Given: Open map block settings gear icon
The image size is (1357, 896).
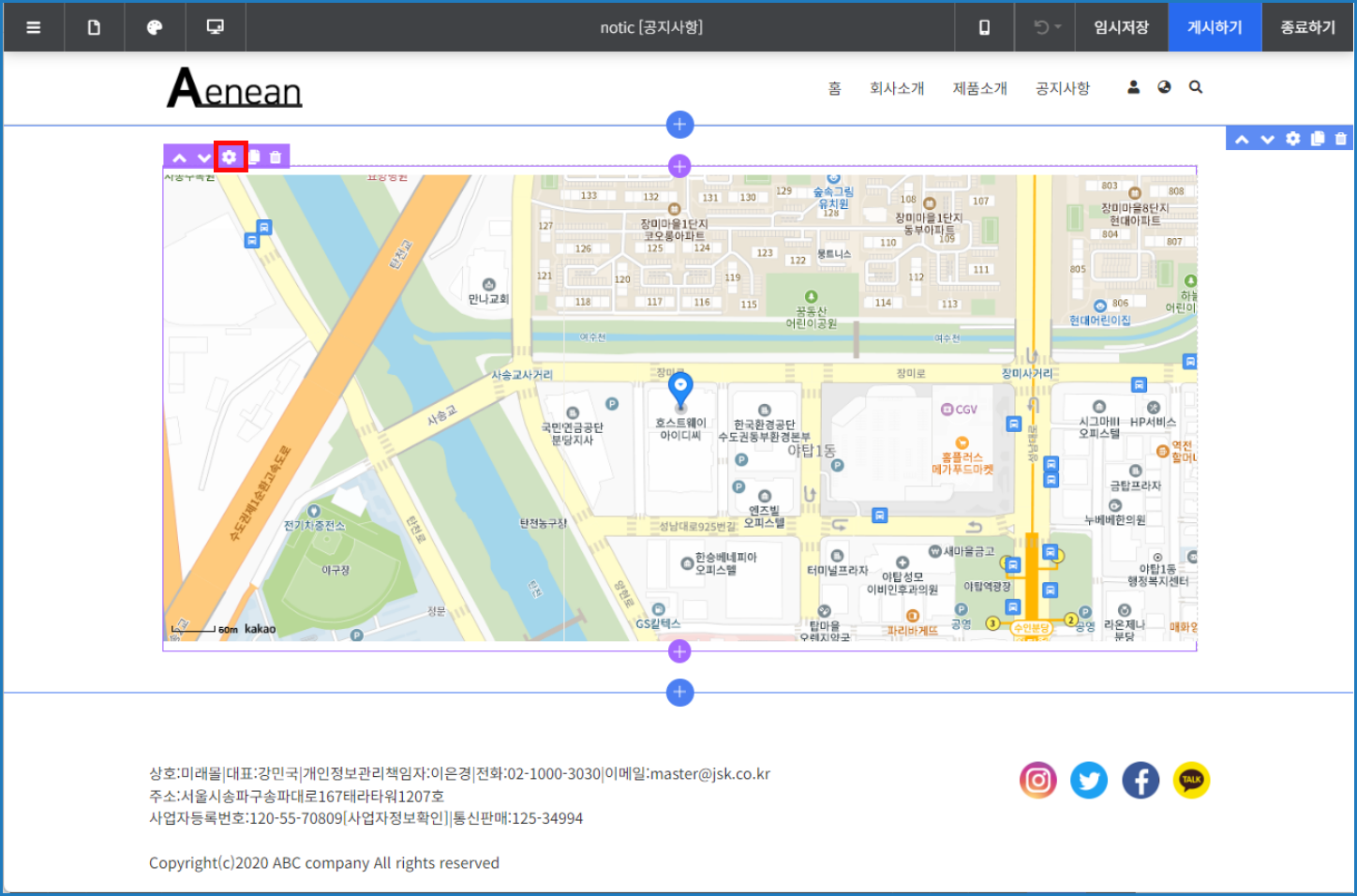Looking at the screenshot, I should (230, 157).
